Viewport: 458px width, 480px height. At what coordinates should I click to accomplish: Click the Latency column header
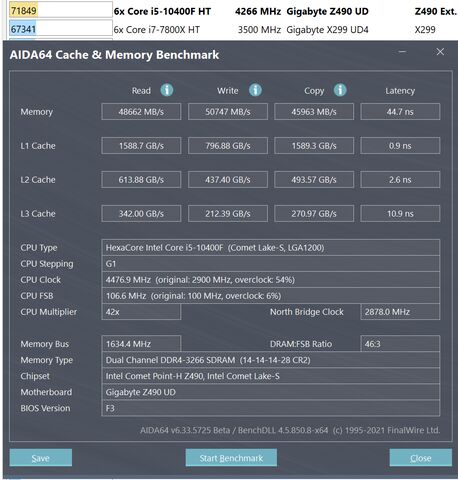pos(400,91)
